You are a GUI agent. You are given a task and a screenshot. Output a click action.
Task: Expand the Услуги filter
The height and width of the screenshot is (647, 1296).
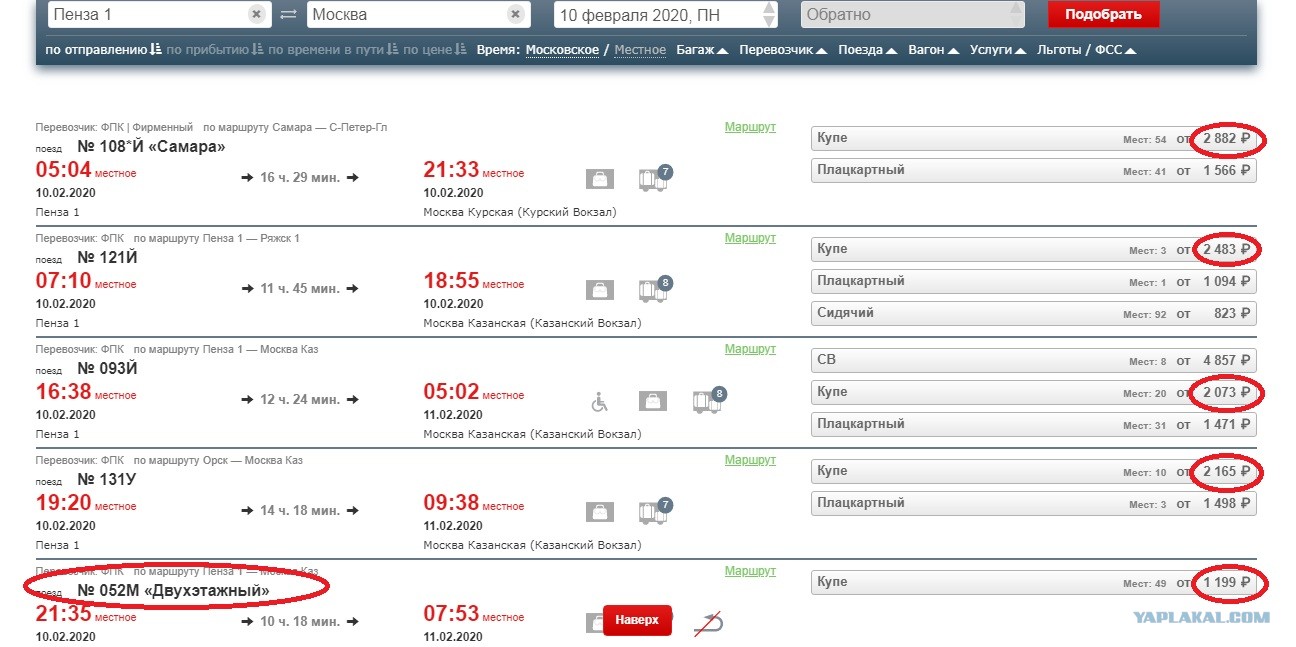(x=998, y=50)
